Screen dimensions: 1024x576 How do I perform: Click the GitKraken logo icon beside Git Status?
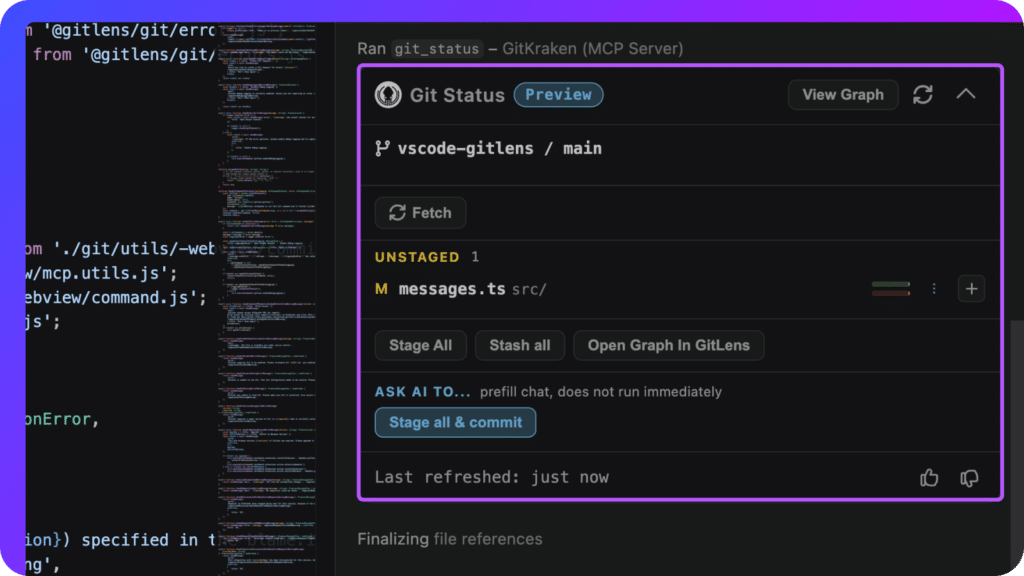[x=388, y=95]
